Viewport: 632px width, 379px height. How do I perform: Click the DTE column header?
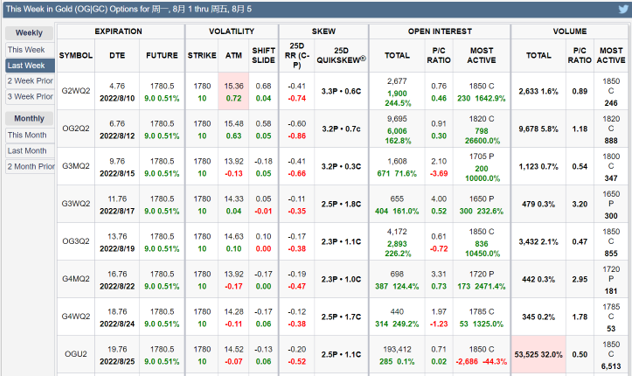point(117,56)
